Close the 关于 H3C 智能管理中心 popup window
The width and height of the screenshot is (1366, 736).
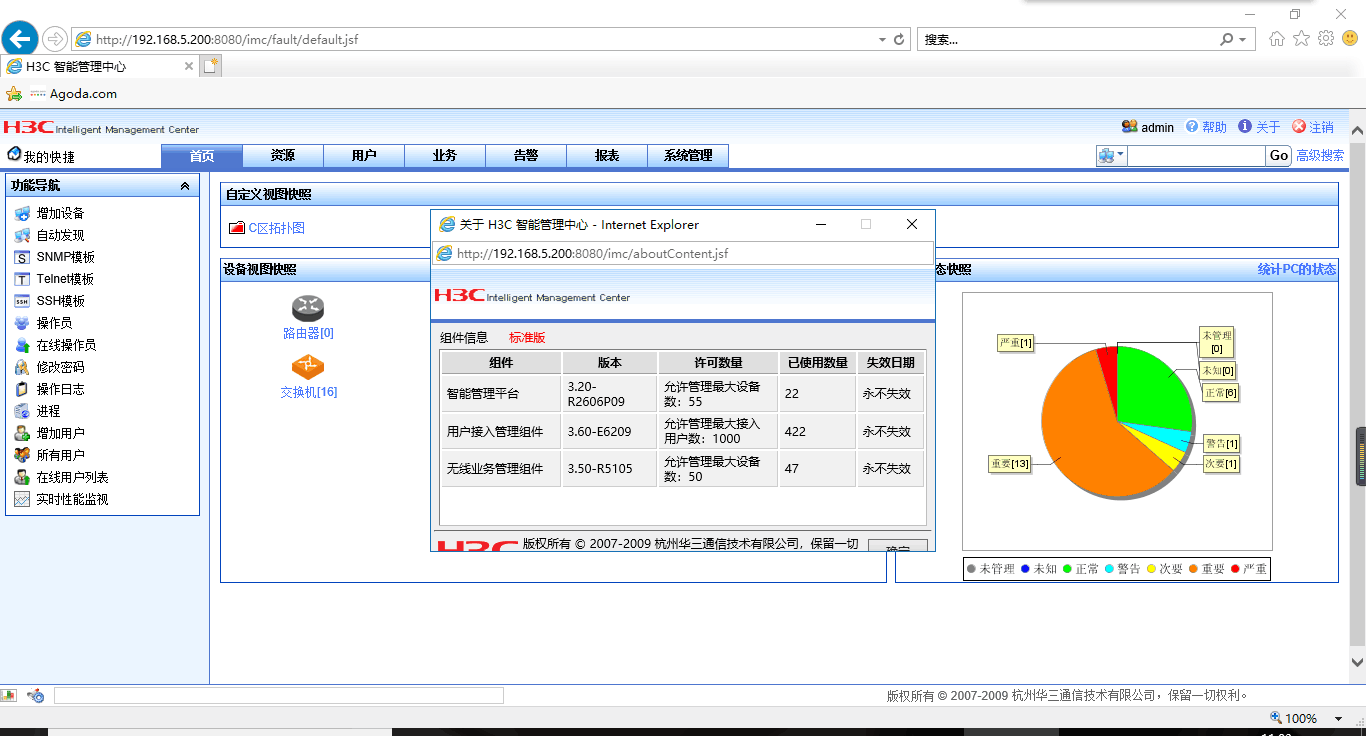912,225
